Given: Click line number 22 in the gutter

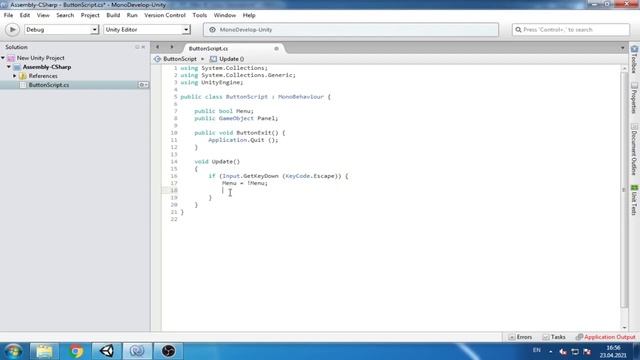Looking at the screenshot, I should point(174,219).
